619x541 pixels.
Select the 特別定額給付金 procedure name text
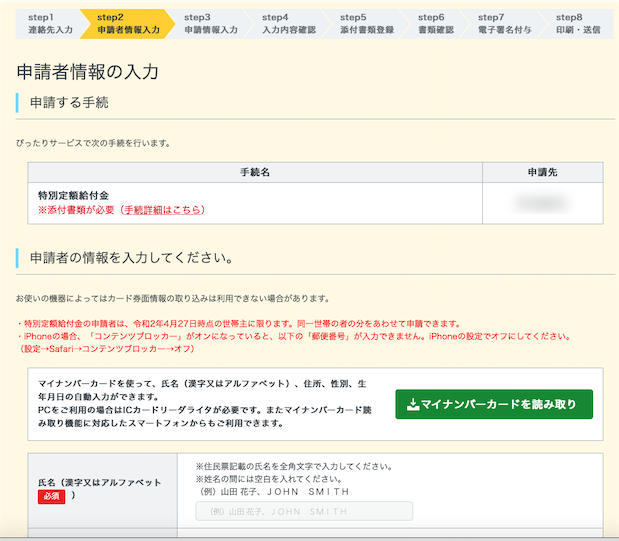(x=73, y=195)
